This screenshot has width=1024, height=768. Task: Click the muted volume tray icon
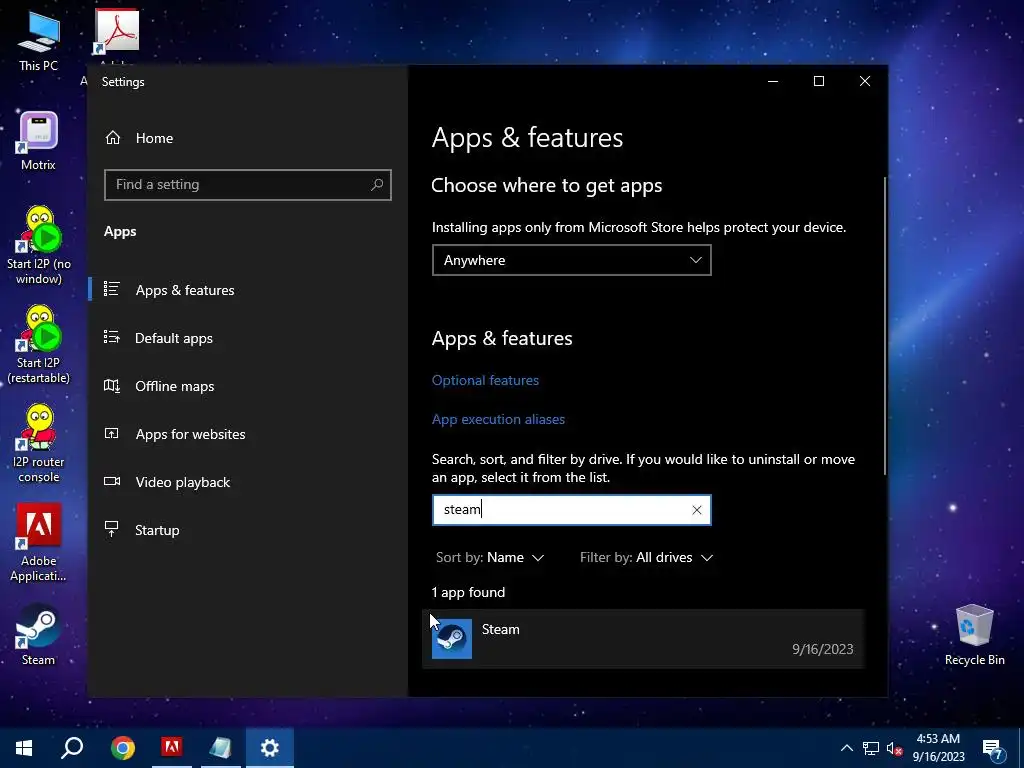tap(894, 748)
